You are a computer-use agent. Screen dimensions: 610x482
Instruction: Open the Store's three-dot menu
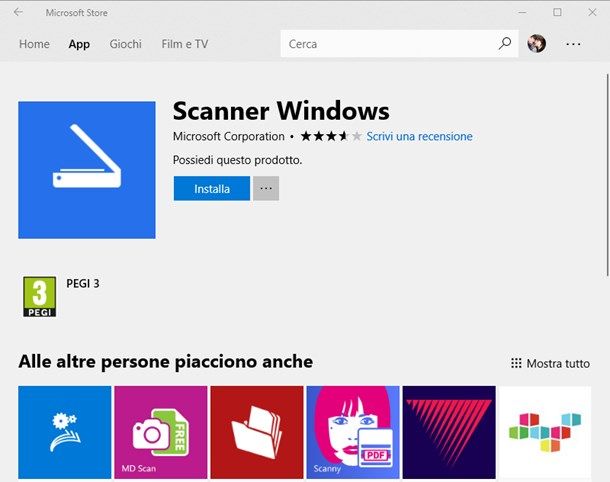[x=573, y=44]
